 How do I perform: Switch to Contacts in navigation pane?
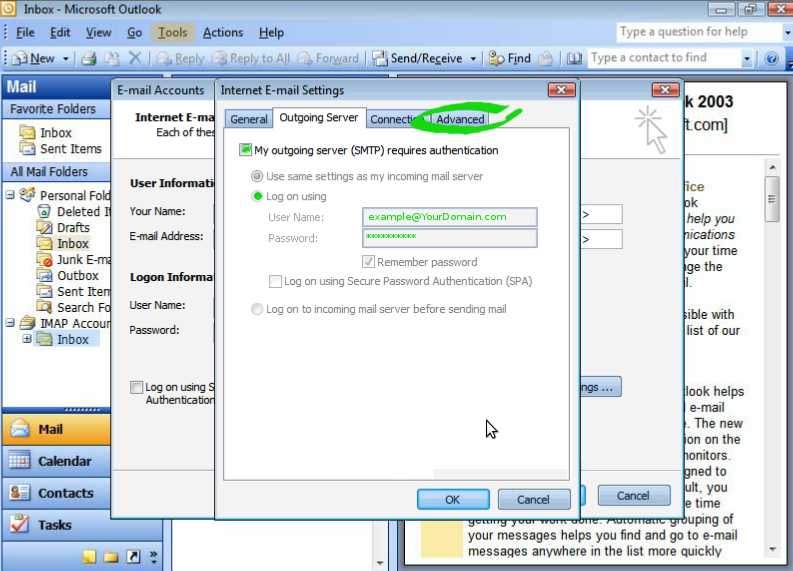point(57,493)
